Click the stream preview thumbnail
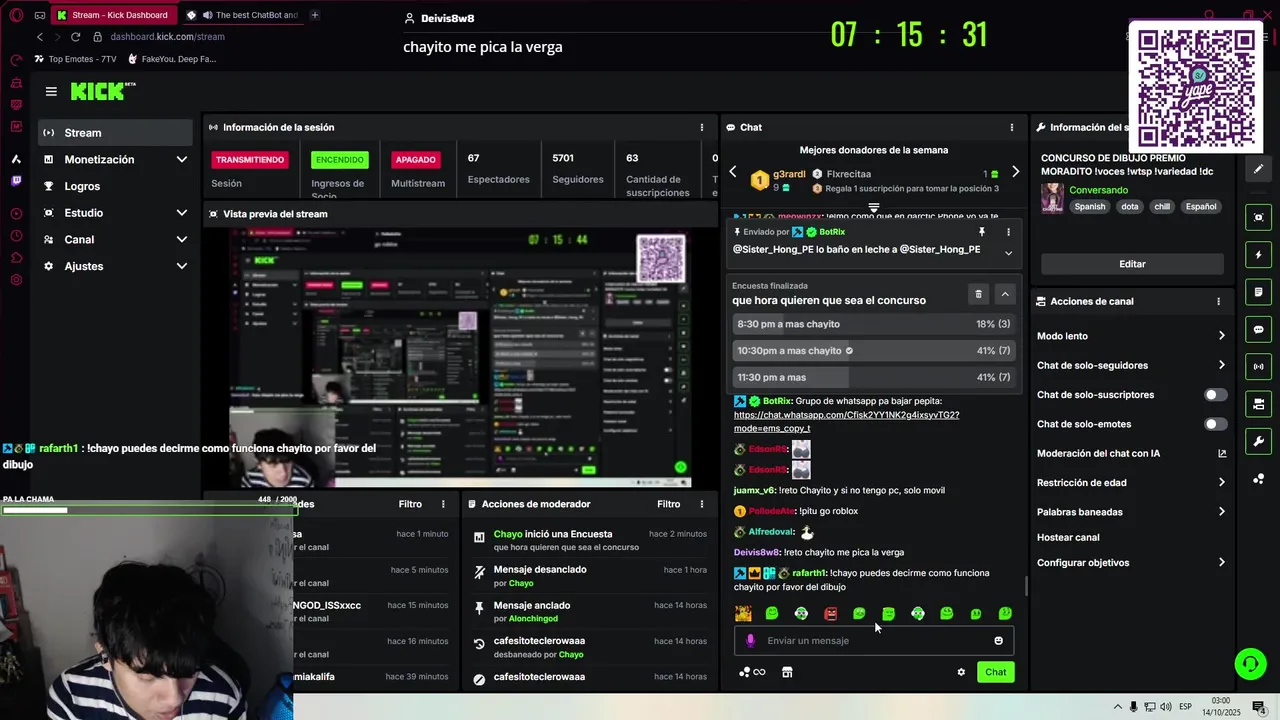1280x720 pixels. pos(460,356)
